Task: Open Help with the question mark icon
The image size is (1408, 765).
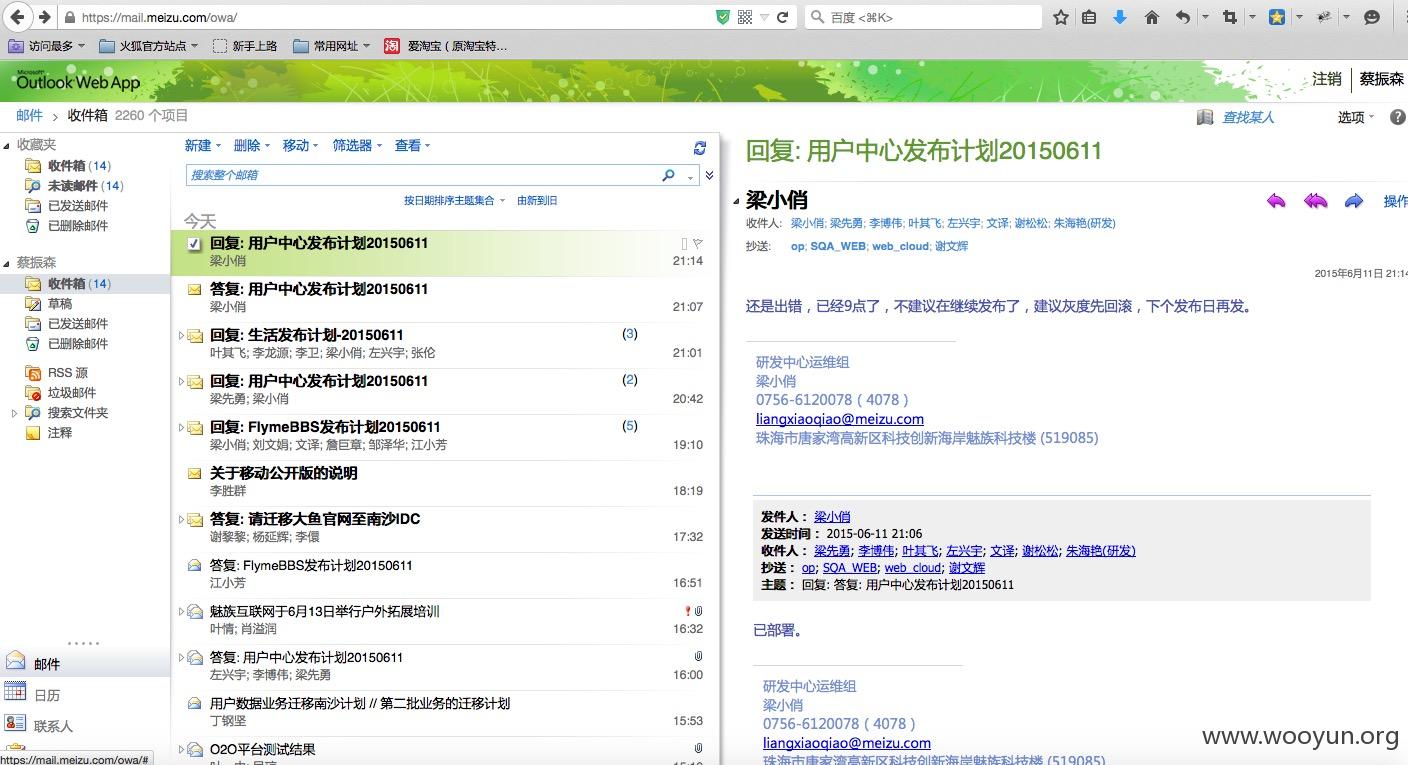Action: (x=1397, y=117)
